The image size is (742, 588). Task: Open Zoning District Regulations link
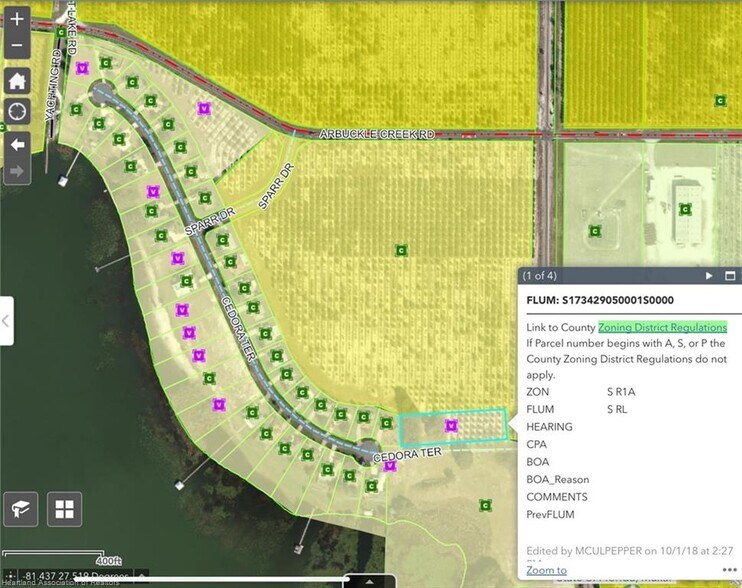tap(662, 327)
